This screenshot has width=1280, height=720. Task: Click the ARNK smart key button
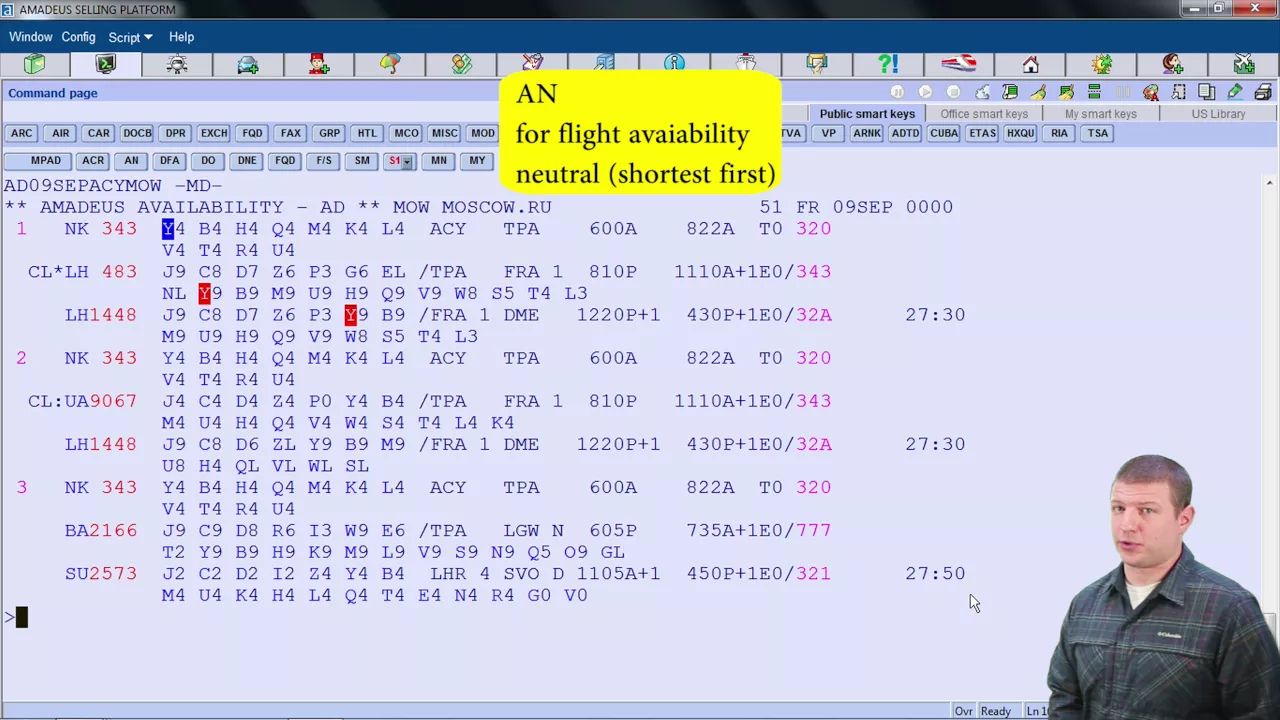pyautogui.click(x=866, y=133)
